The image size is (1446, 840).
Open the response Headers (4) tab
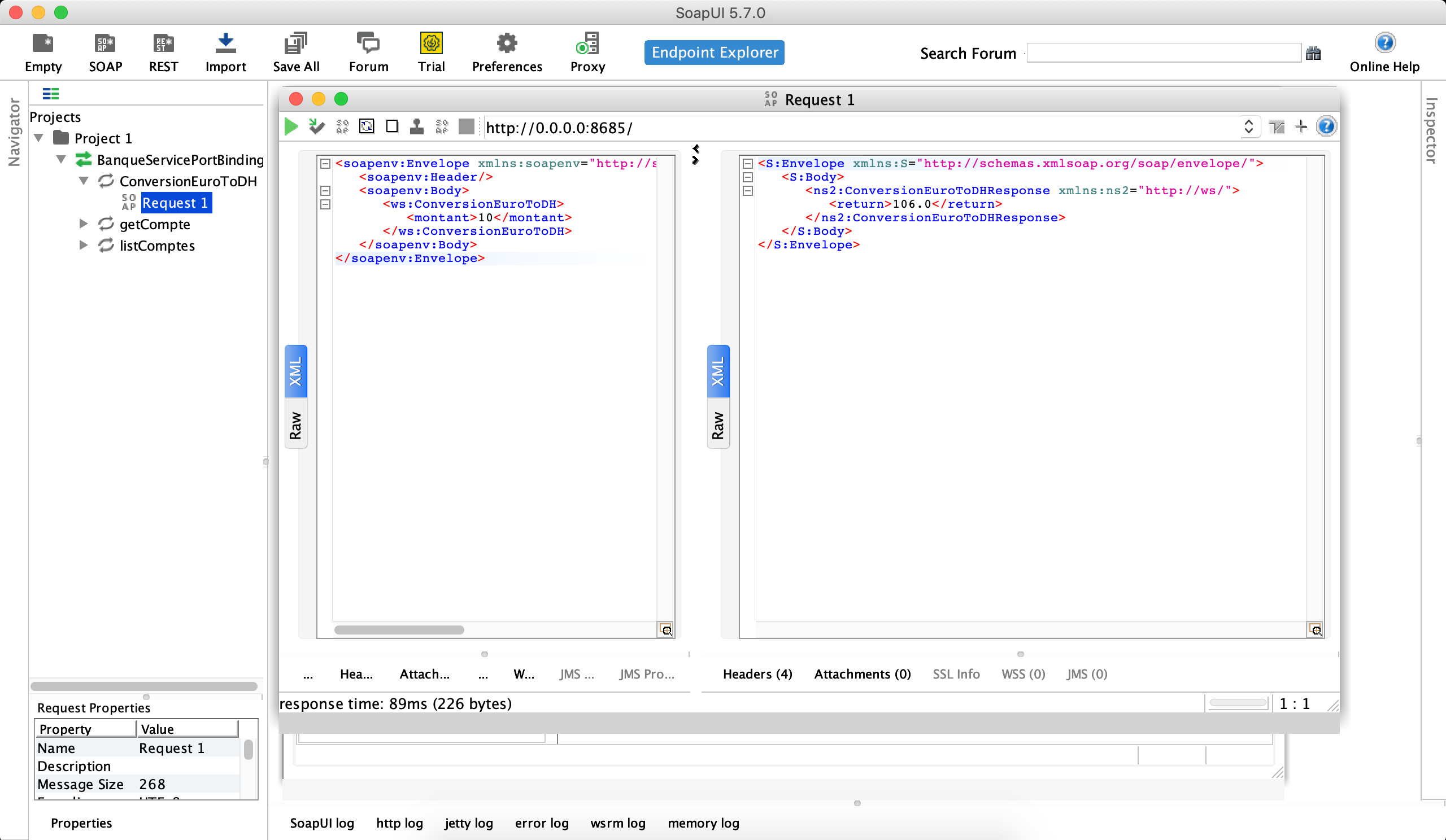coord(757,673)
